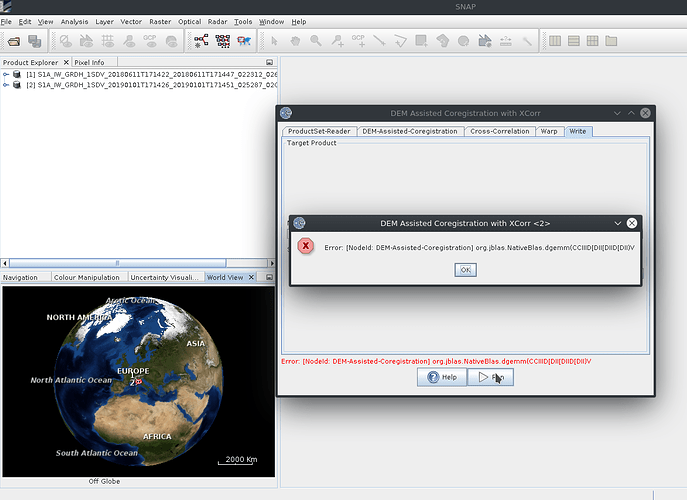Switch to the Warp tab

(x=549, y=131)
